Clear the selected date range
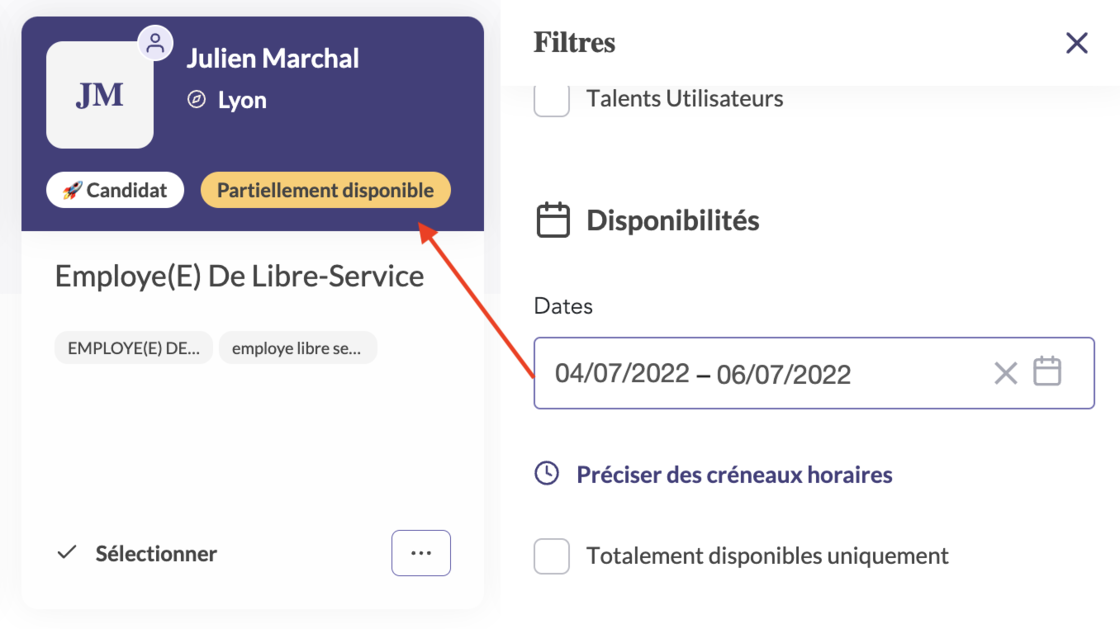 [1006, 373]
